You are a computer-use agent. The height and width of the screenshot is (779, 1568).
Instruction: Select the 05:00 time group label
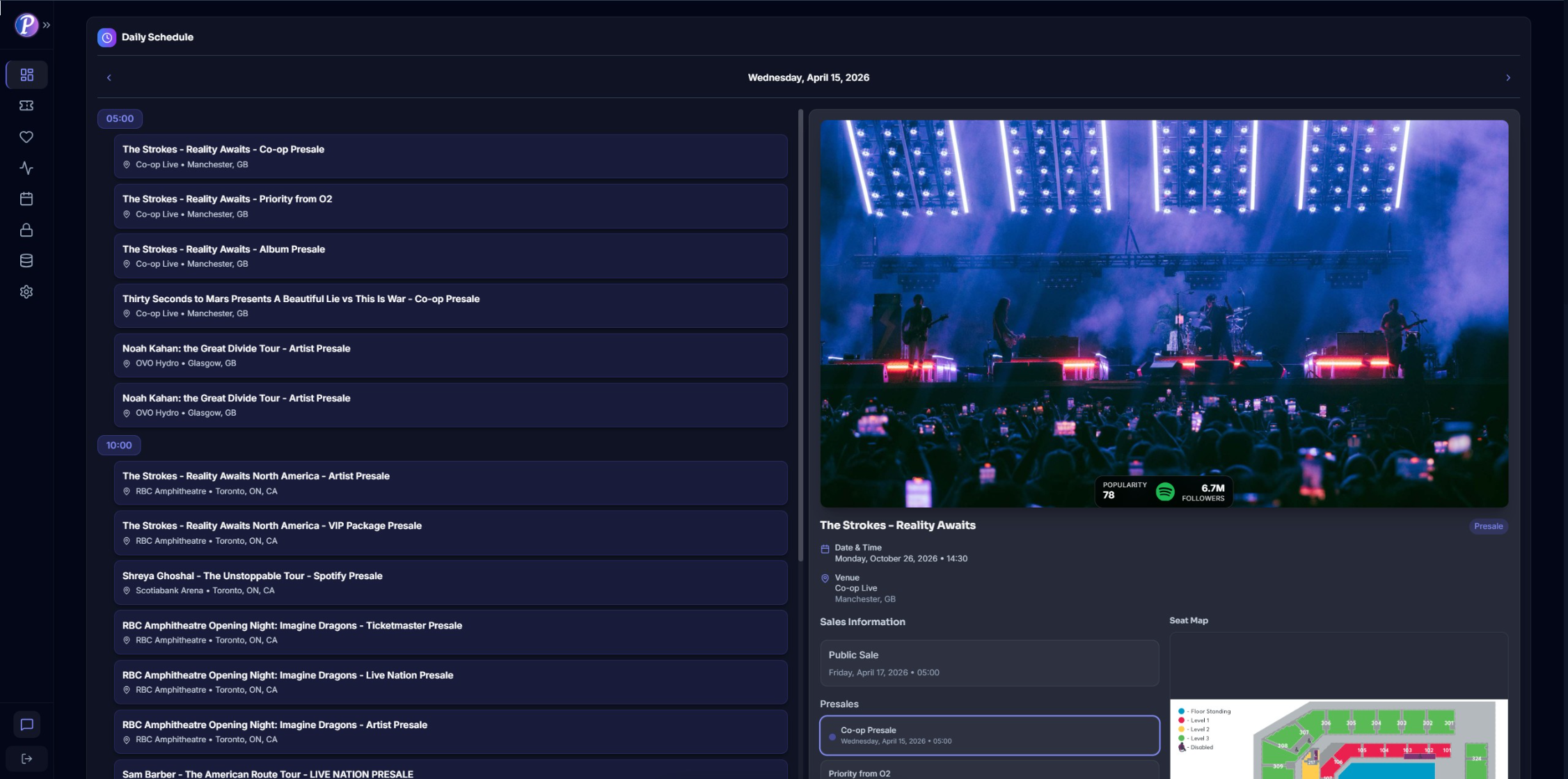119,118
